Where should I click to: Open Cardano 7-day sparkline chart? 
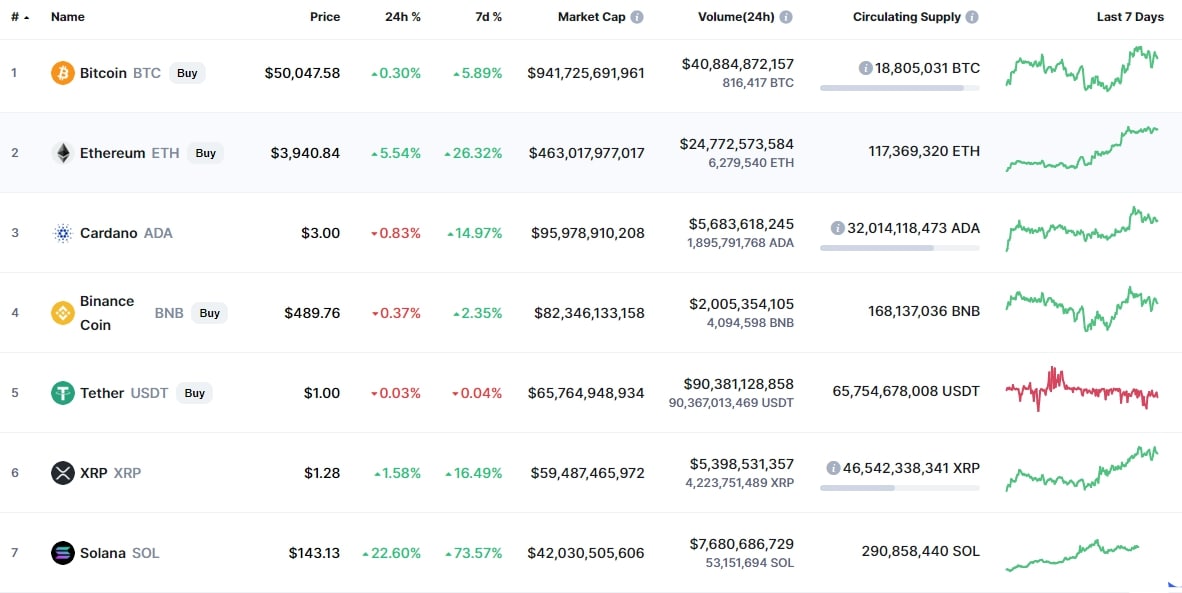(1082, 229)
